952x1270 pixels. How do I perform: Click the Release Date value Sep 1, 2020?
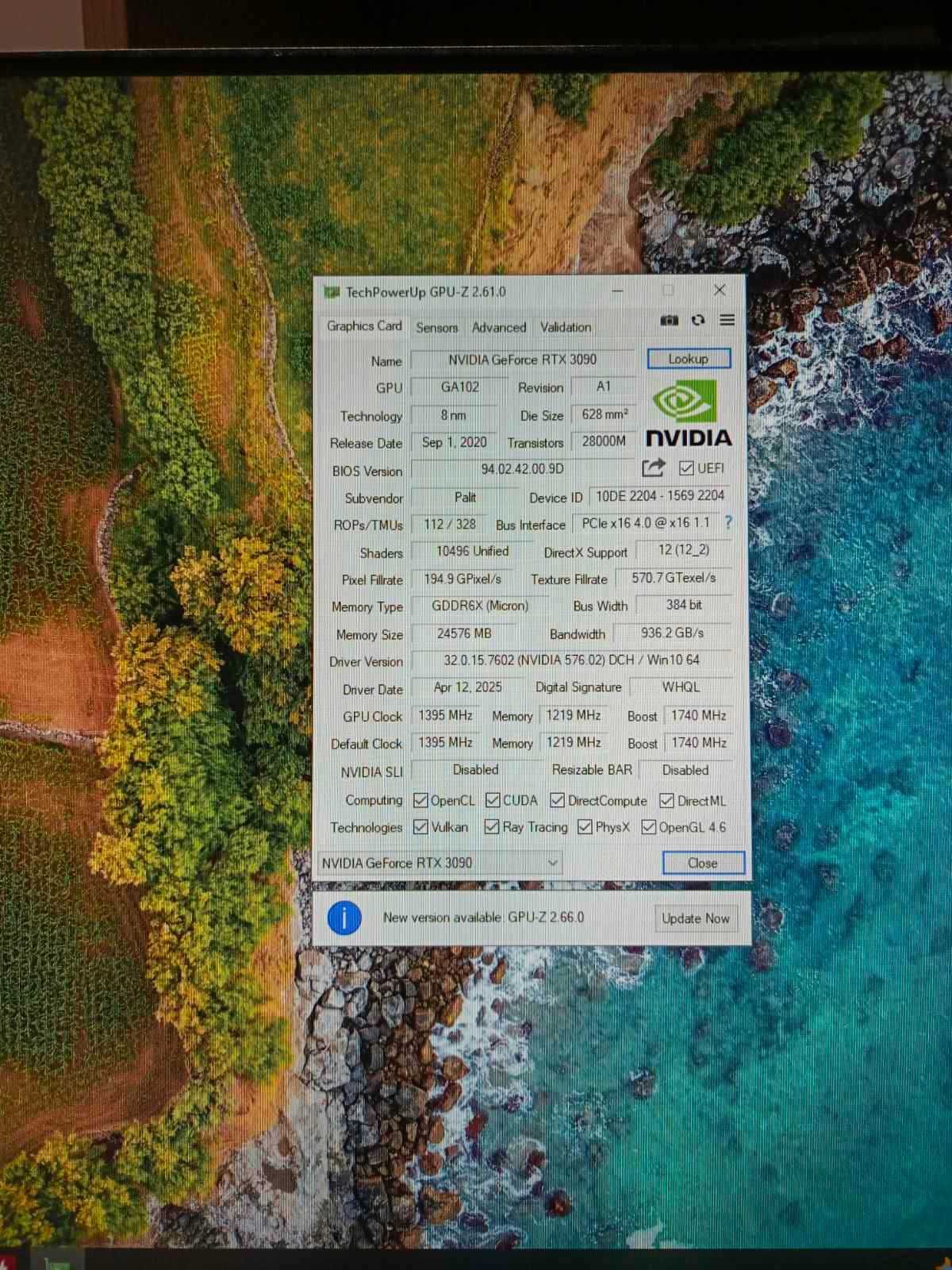pos(454,442)
